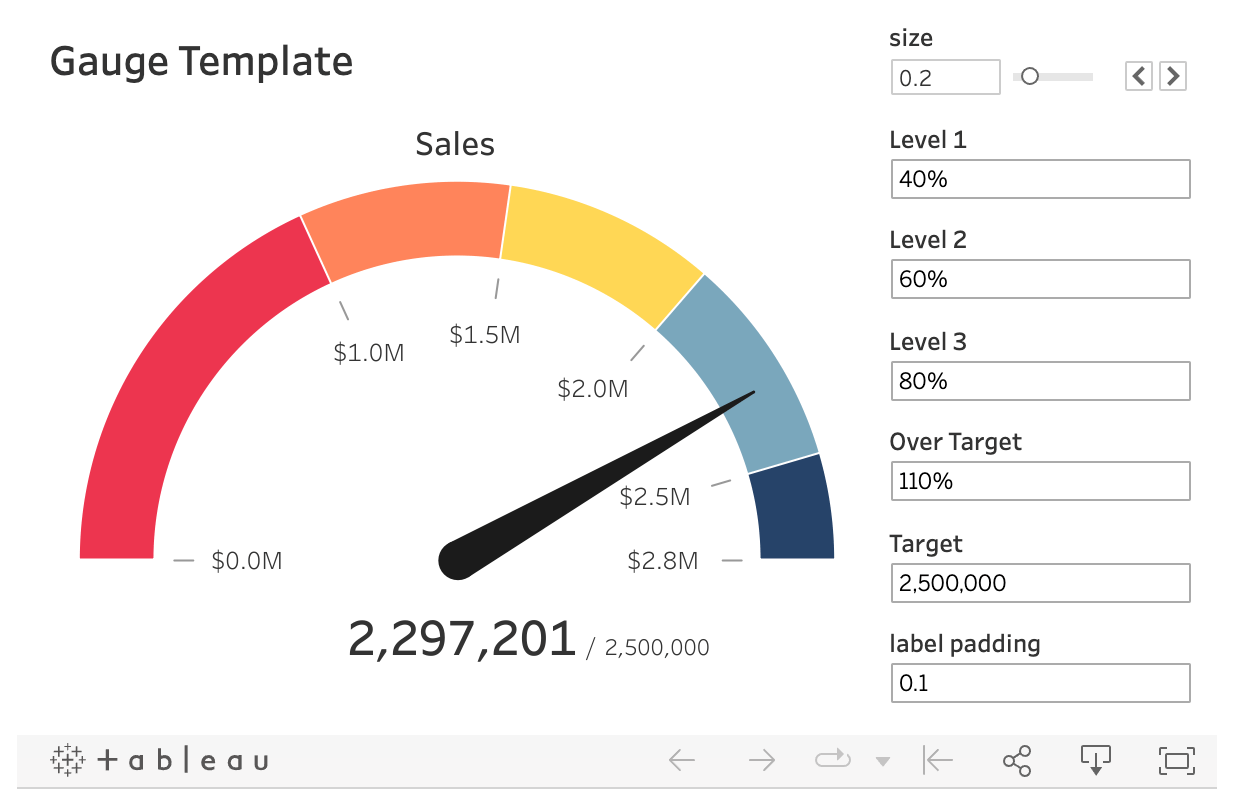Click the Undo arrow in the toolbar

click(682, 761)
